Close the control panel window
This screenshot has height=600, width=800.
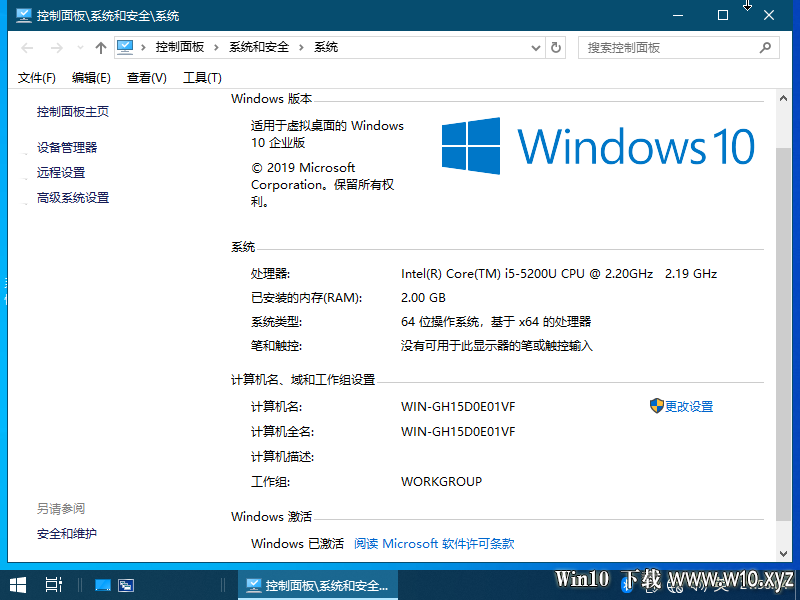click(769, 15)
